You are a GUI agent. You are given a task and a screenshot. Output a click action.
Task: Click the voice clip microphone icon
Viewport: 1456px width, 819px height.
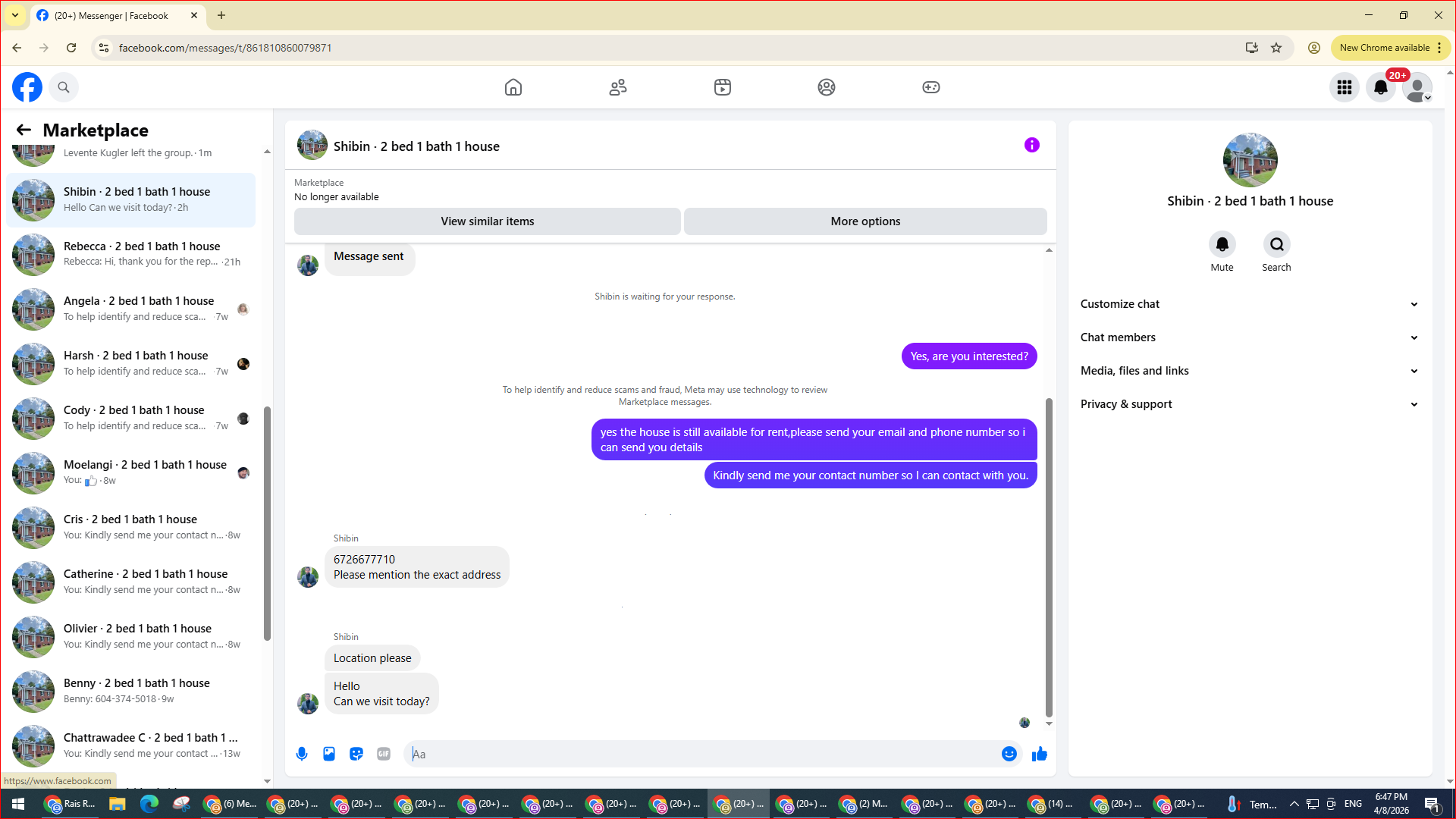302,754
